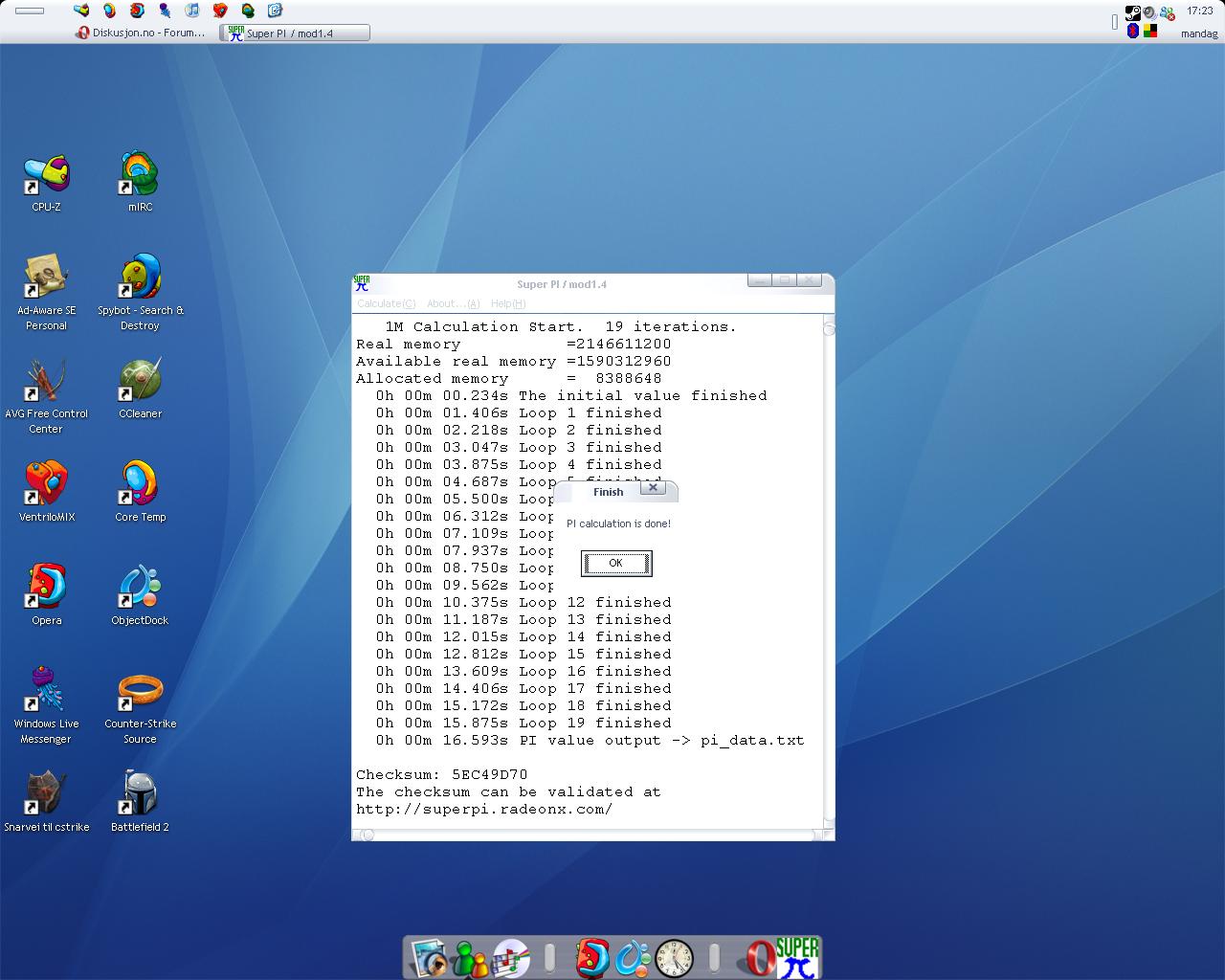
Task: Select the Snarvei til cstrike icon
Action: 46,802
